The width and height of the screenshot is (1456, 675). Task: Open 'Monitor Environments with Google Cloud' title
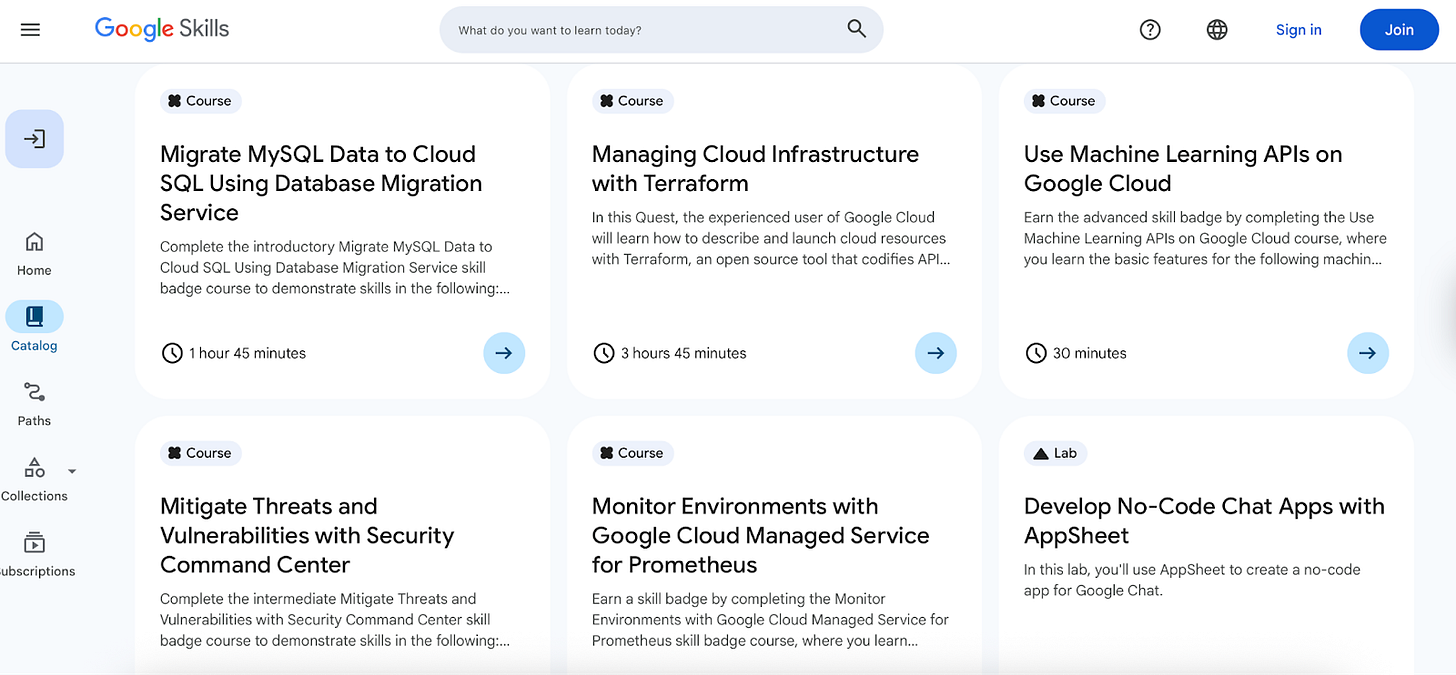point(760,535)
